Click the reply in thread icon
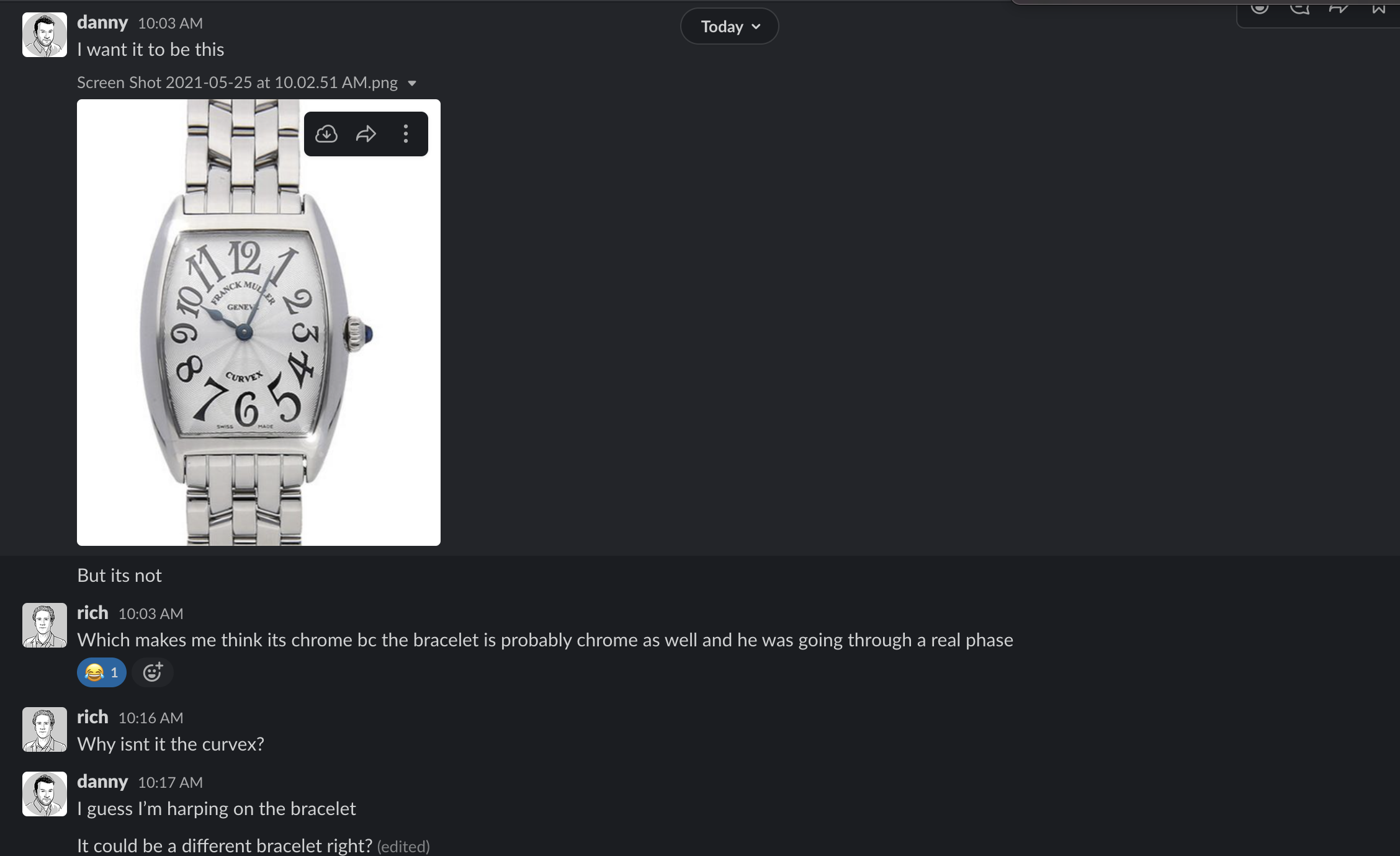1400x856 pixels. [1299, 7]
